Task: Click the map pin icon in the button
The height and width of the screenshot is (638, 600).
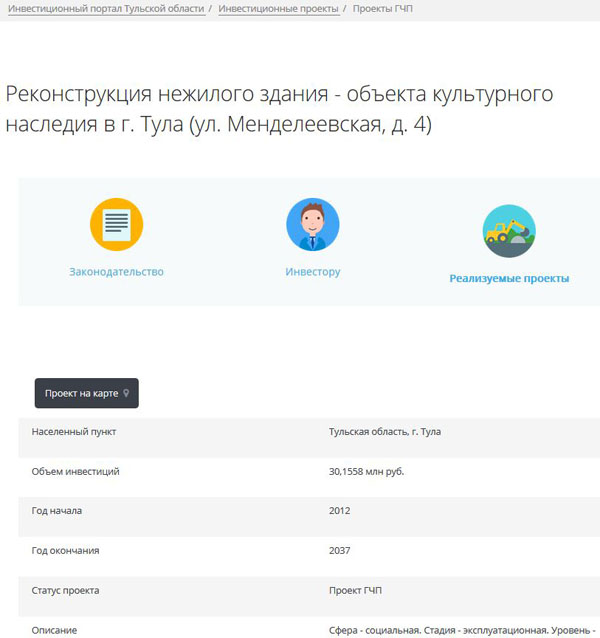Action: click(126, 394)
